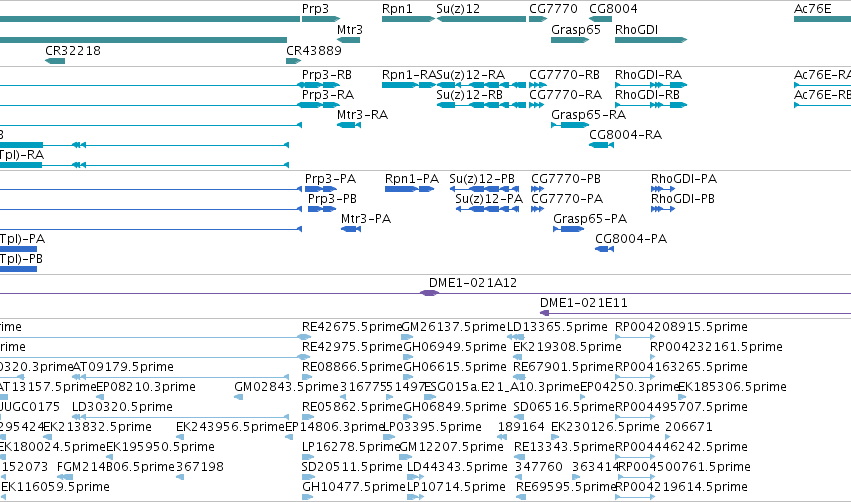The image size is (851, 502).
Task: Click the Su(z)12 gene label
Action: pos(458,9)
